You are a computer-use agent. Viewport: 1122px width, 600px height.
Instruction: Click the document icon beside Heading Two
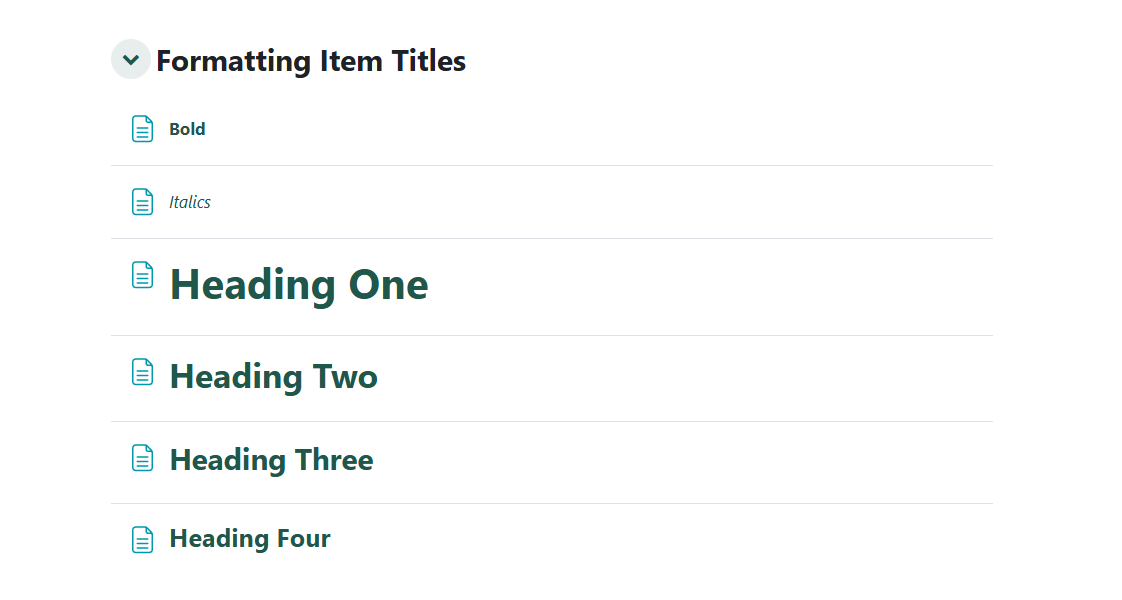(x=143, y=372)
